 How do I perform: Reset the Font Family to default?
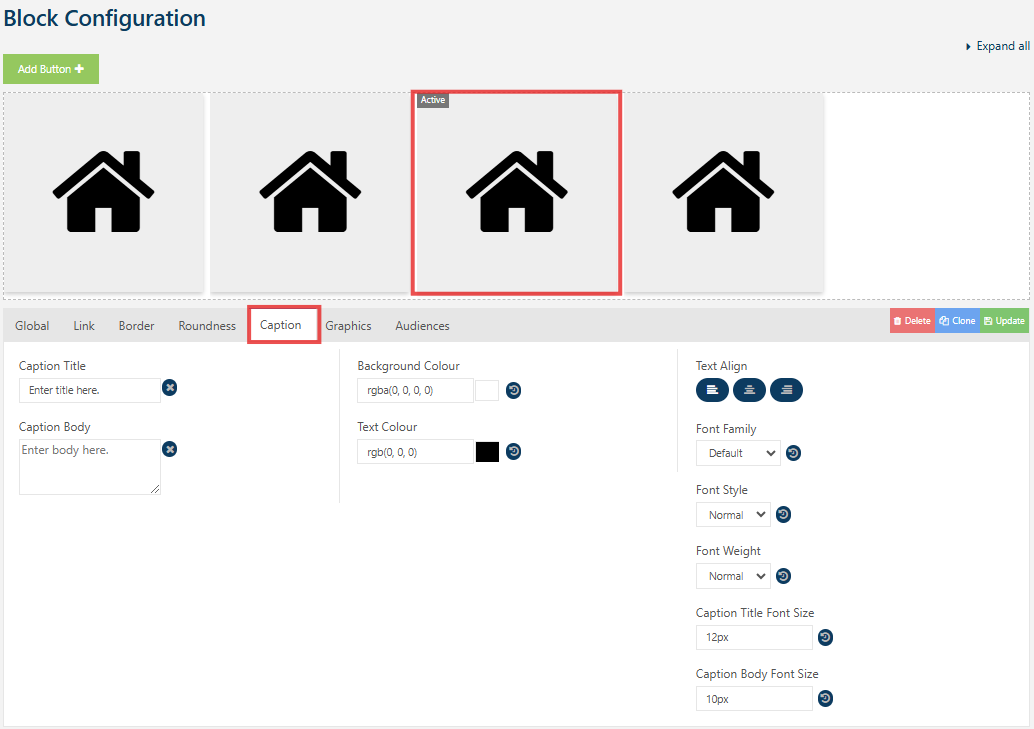coord(793,453)
